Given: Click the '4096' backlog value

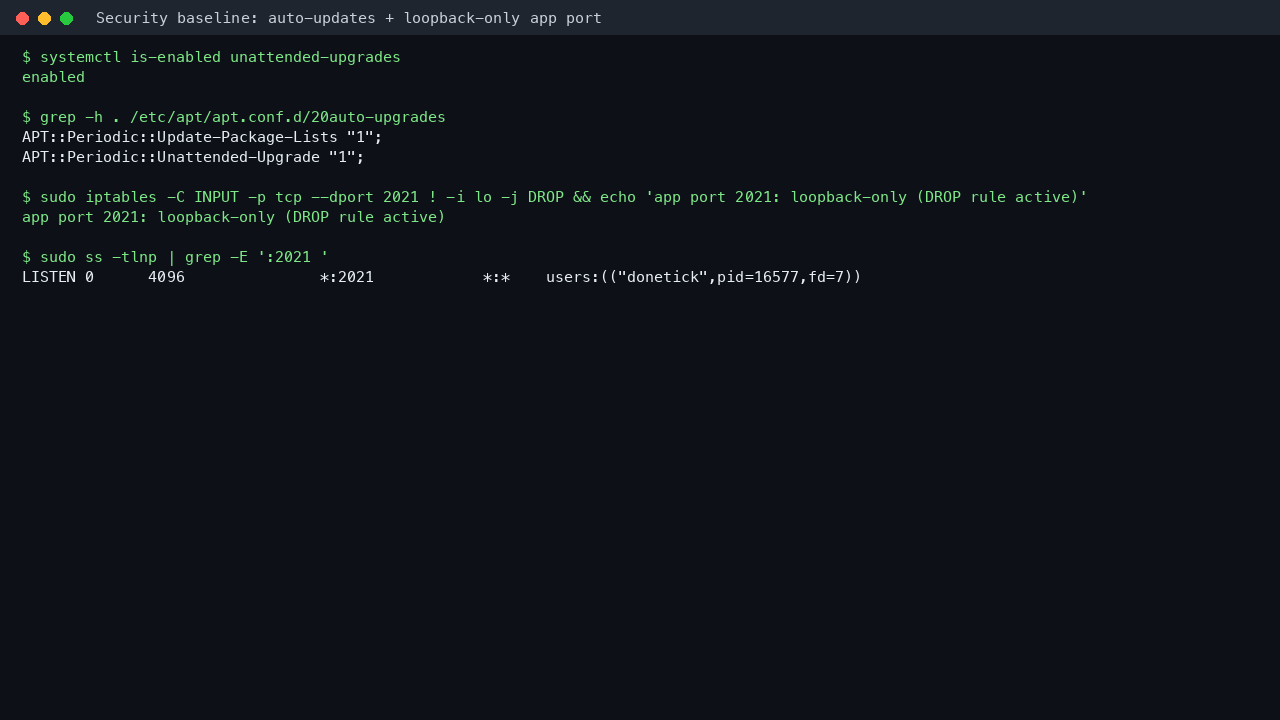Looking at the screenshot, I should (166, 277).
